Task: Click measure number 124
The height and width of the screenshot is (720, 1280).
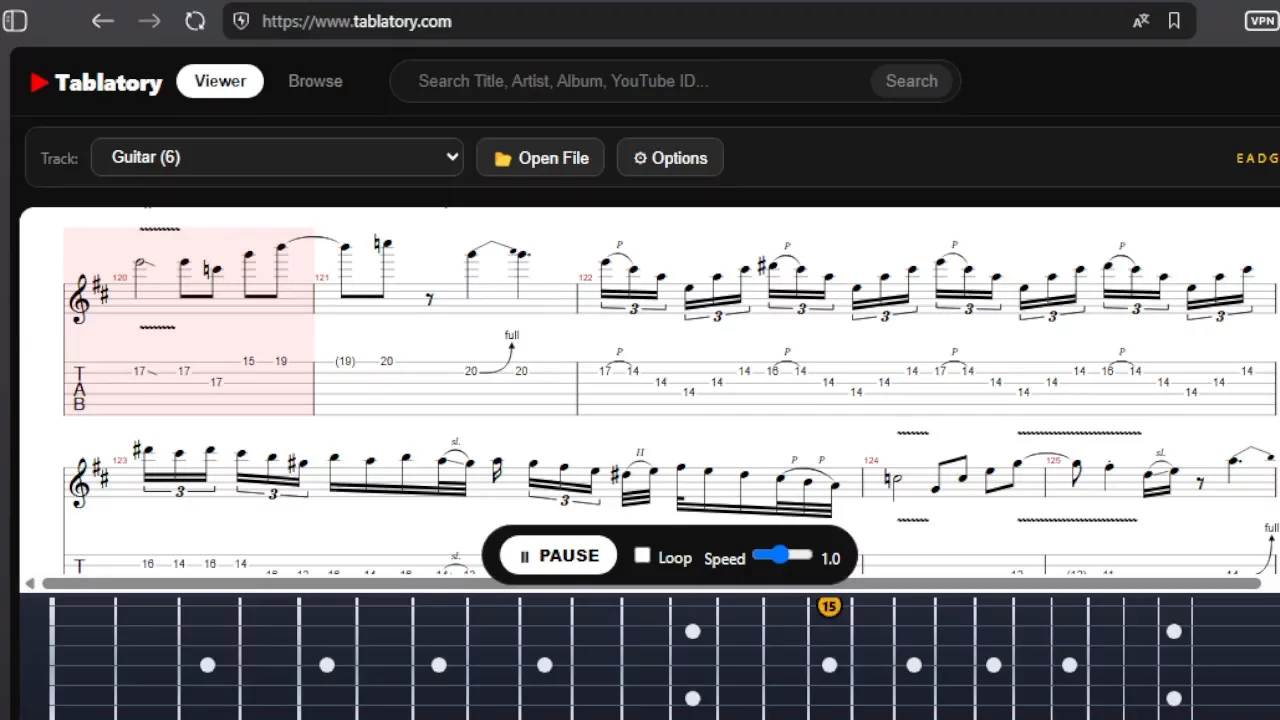Action: pos(872,461)
